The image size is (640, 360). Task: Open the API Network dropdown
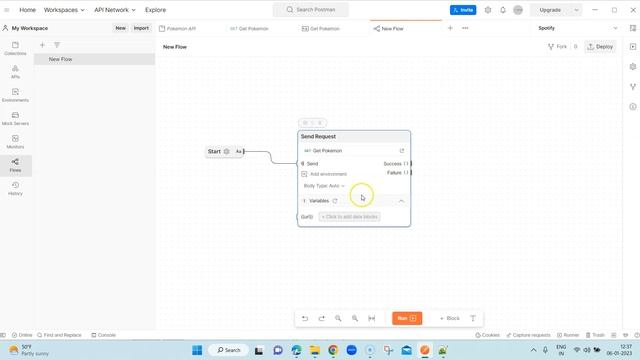115,10
